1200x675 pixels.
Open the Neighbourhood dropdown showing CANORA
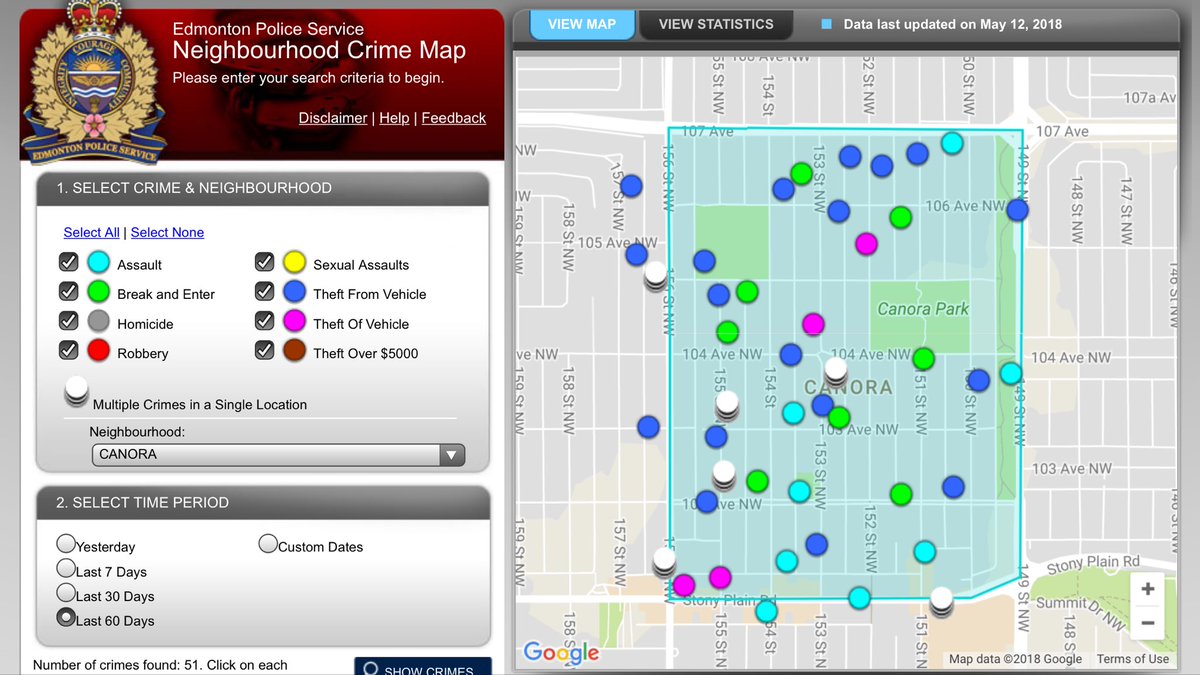[x=278, y=454]
